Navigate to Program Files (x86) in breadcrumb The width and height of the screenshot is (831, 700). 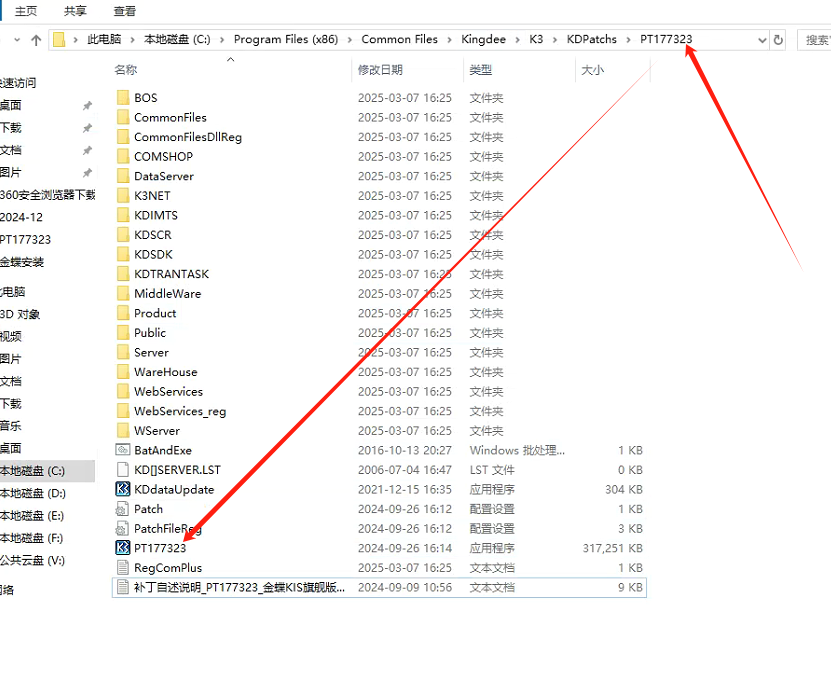(286, 39)
